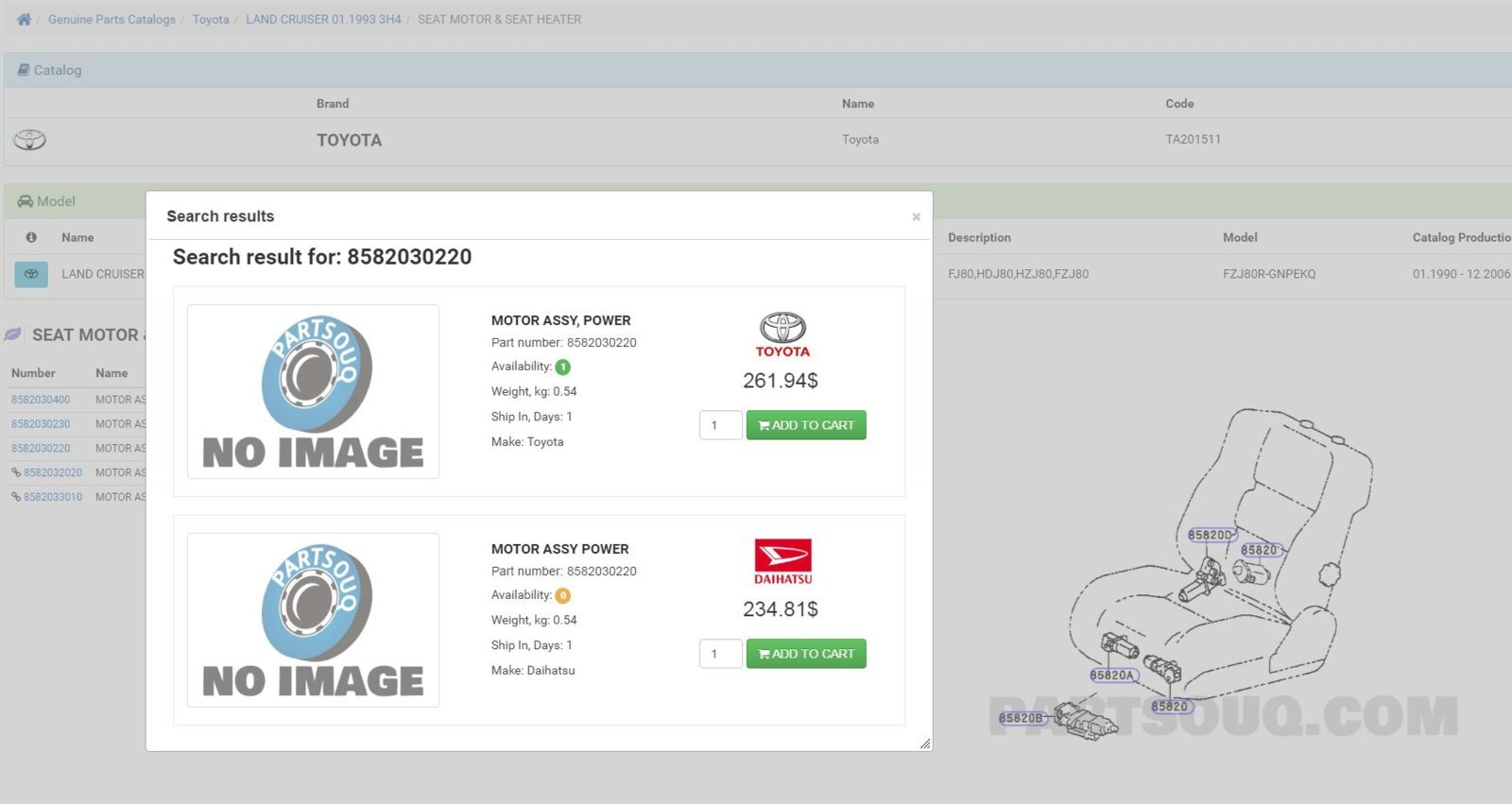The height and width of the screenshot is (804, 1512).
Task: Open part number 8582030220 link in list
Action: (x=41, y=449)
